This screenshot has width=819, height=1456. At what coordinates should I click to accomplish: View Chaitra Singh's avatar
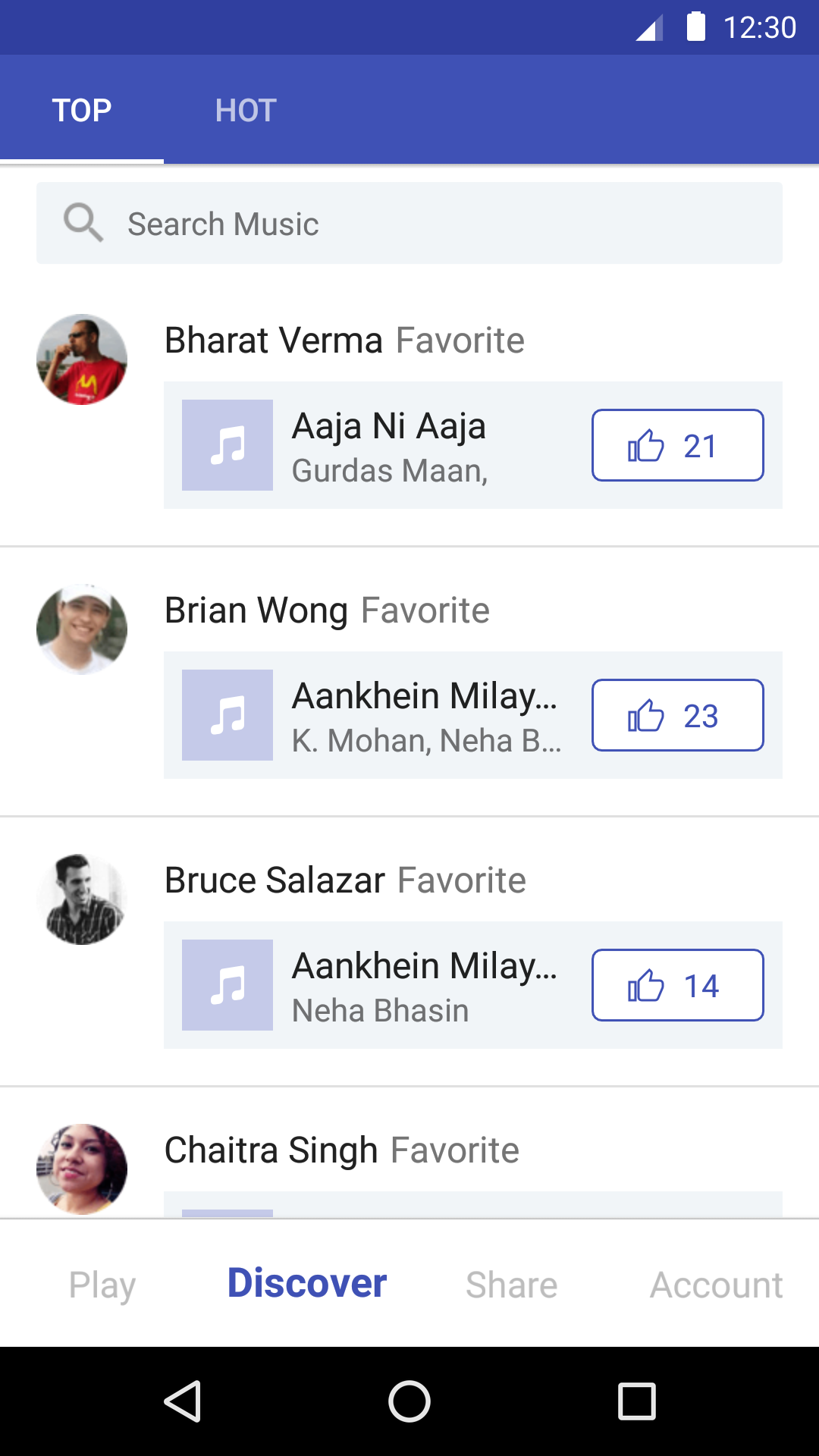(82, 1169)
